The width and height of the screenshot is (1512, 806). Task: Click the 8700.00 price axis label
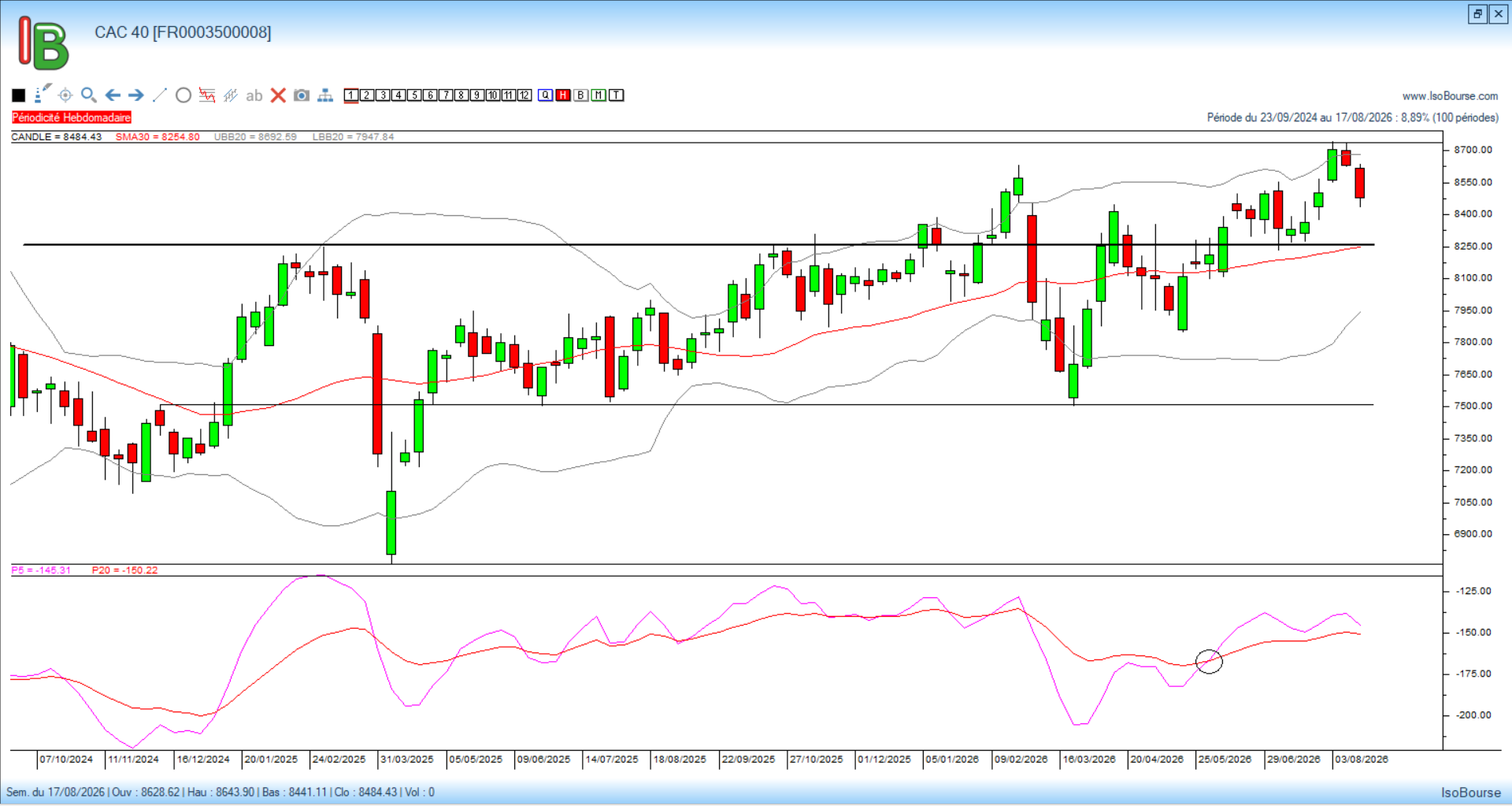point(1473,150)
